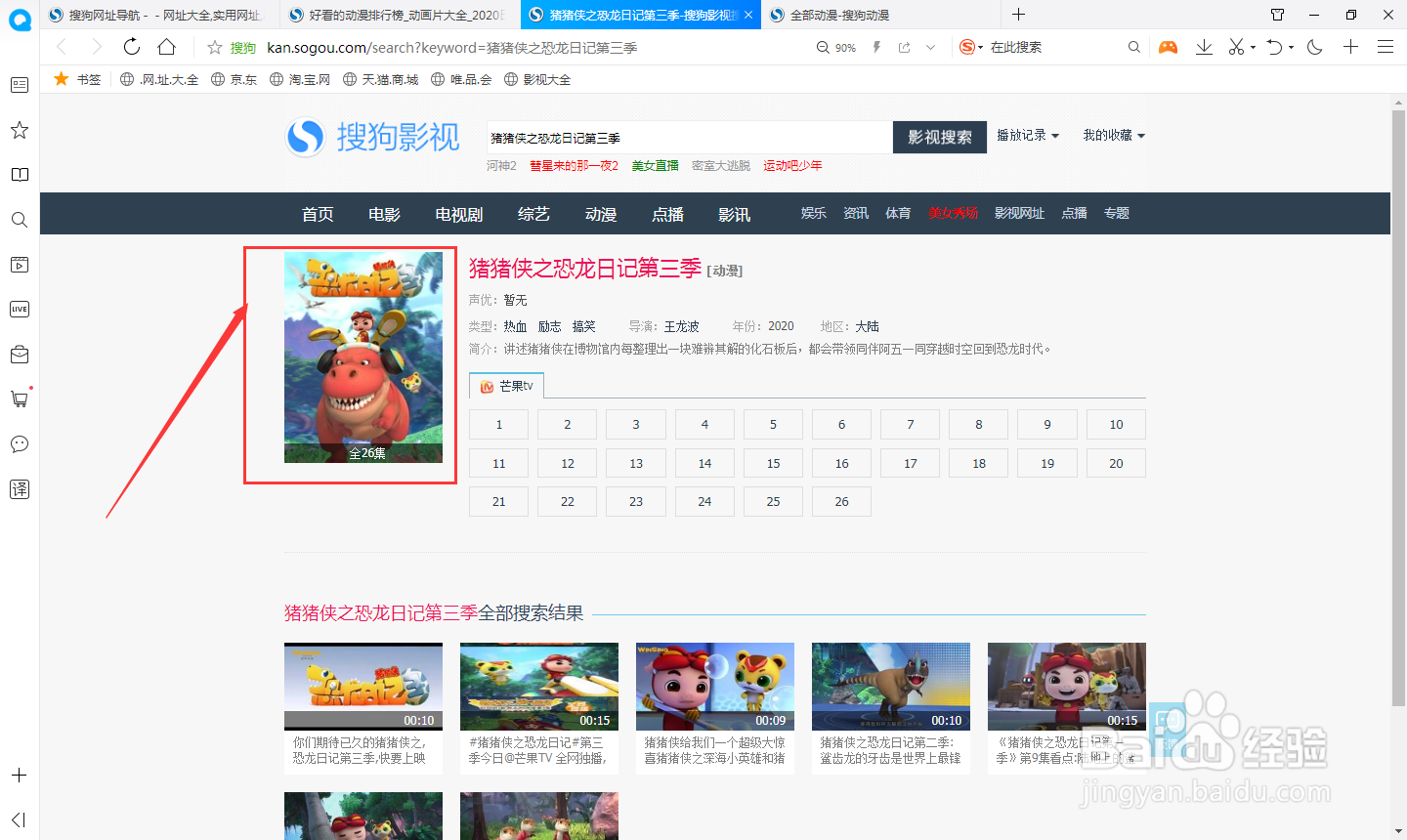Expand the 播放记录 dropdown

pos(1028,136)
